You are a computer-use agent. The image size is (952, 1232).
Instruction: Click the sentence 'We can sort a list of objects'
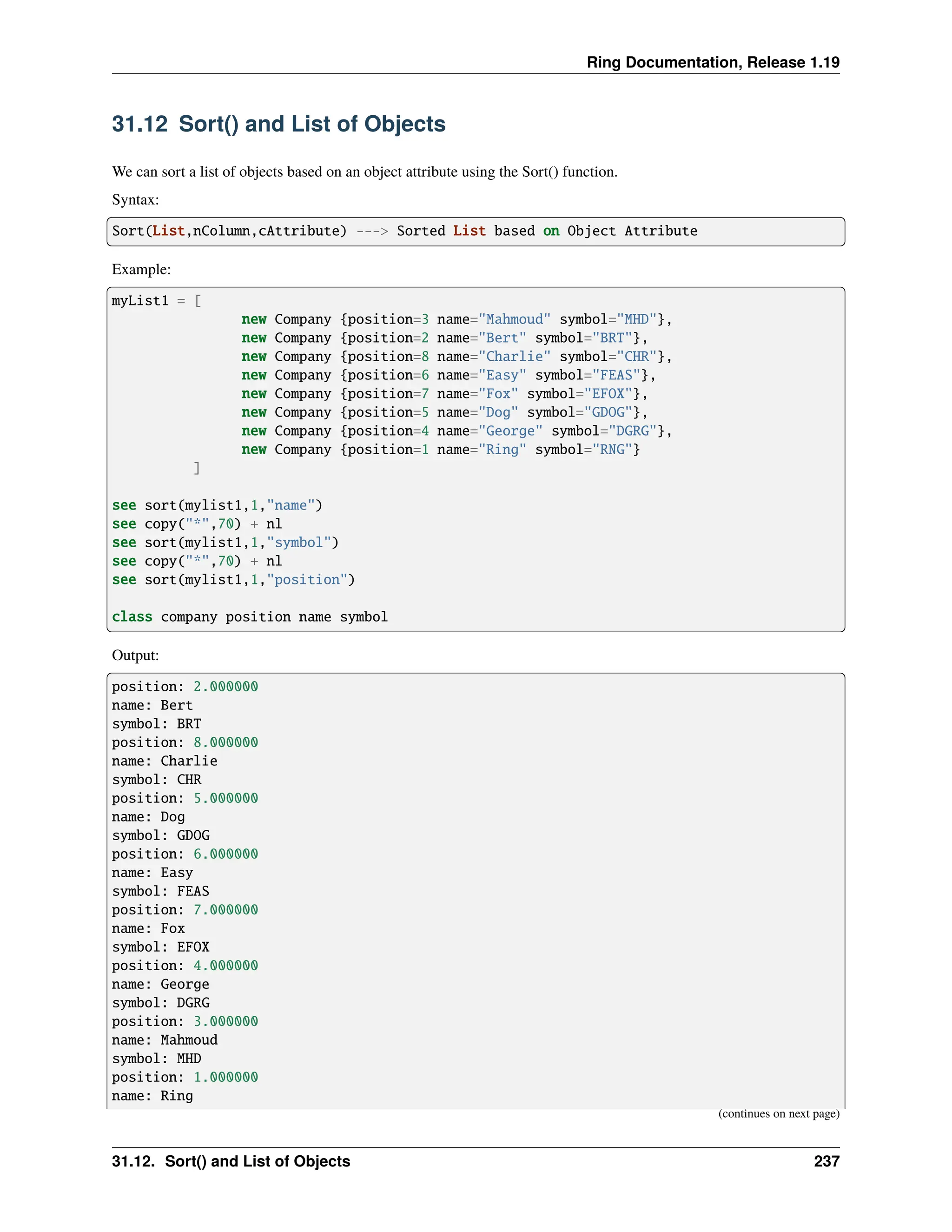click(x=365, y=172)
